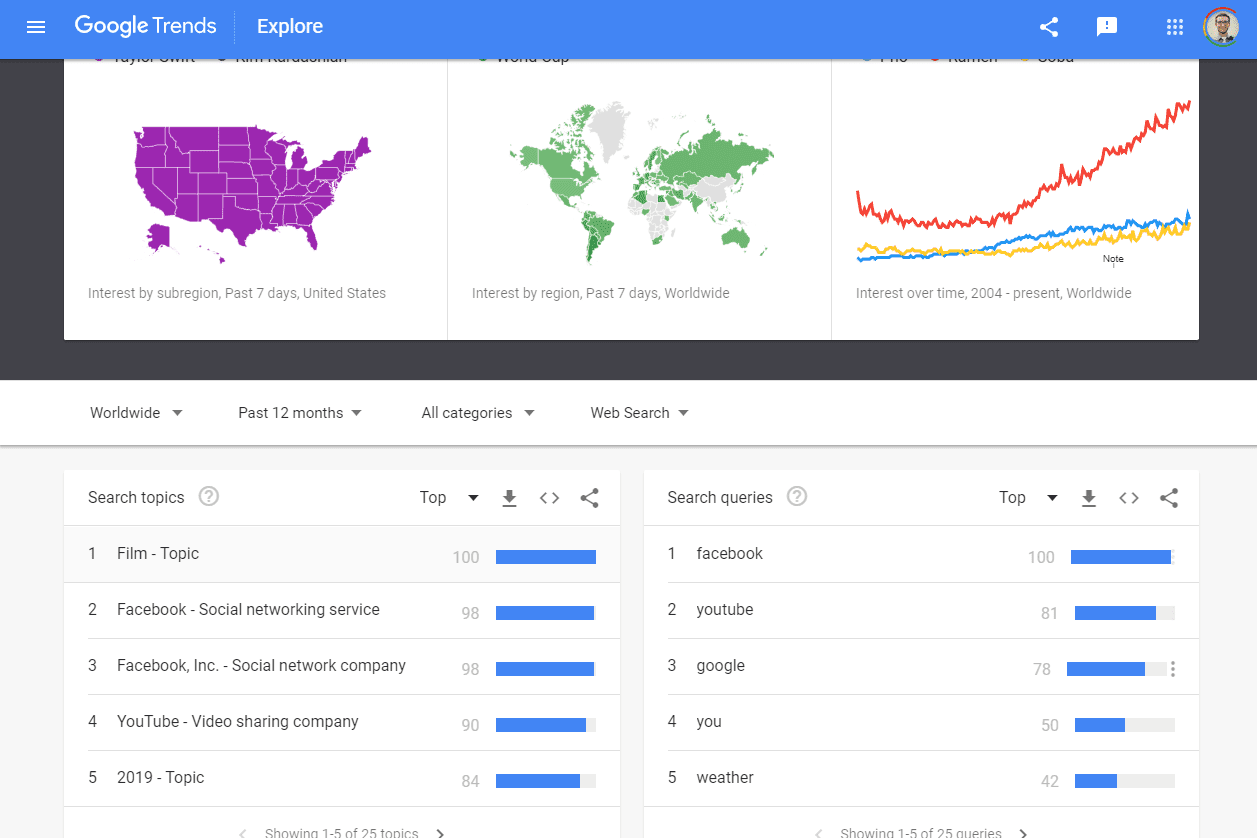Open the Web Search type dropdown

pos(639,413)
